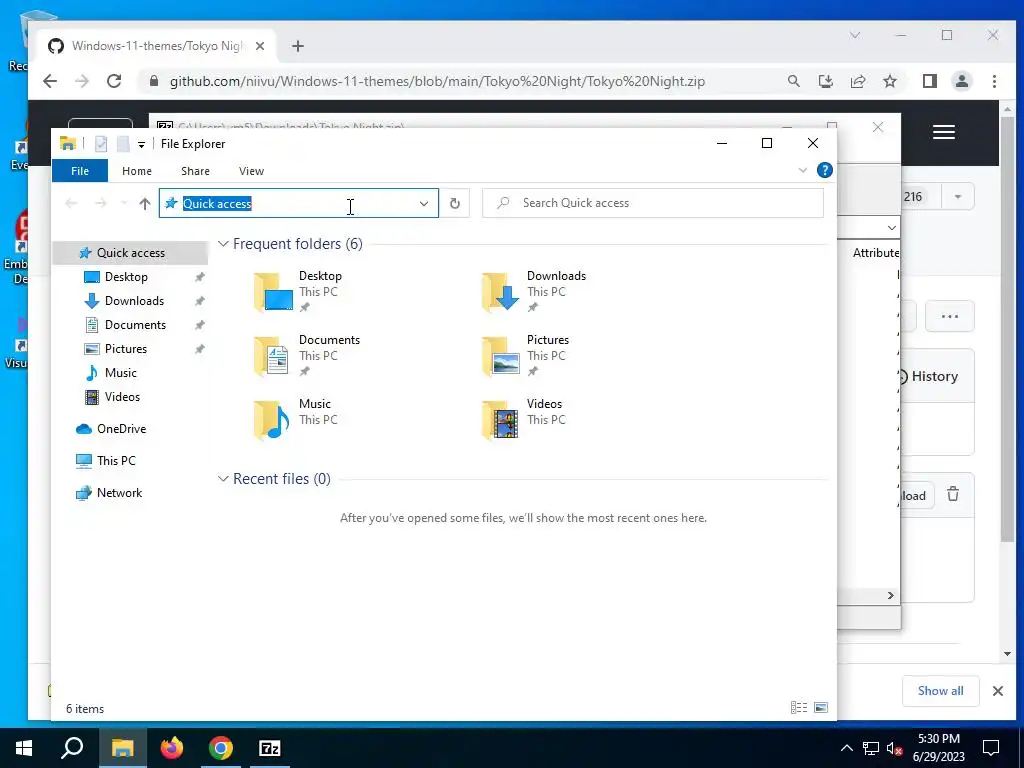Click the muted volume tray icon

(x=894, y=748)
